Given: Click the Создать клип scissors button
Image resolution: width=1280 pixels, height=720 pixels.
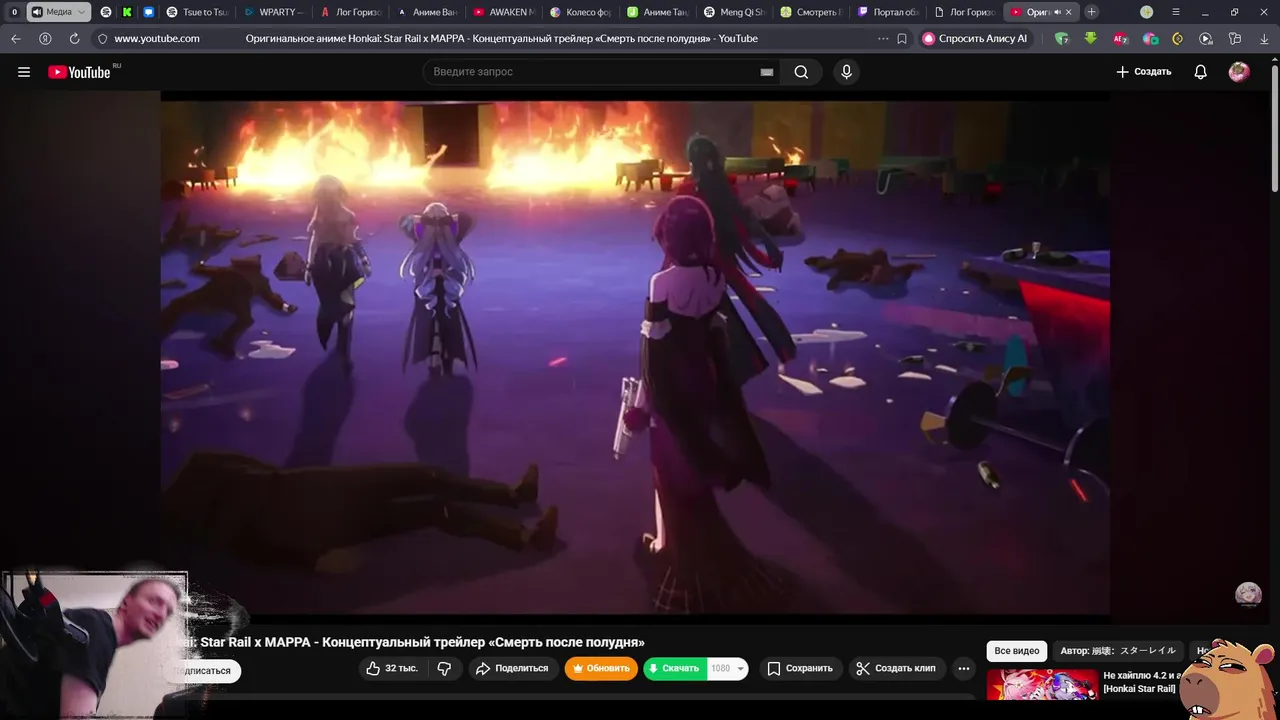Looking at the screenshot, I should point(897,668).
